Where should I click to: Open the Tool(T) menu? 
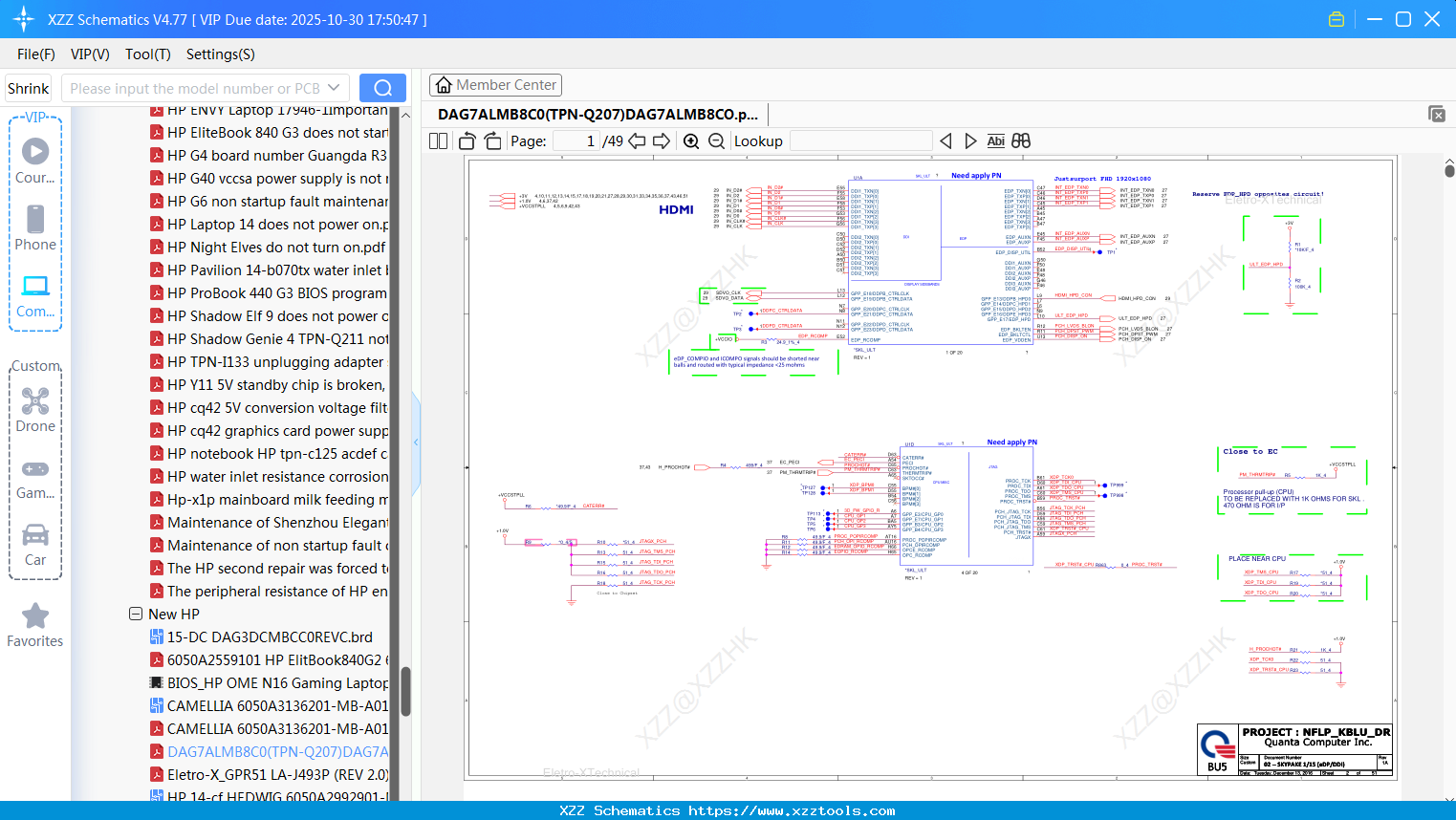(148, 54)
